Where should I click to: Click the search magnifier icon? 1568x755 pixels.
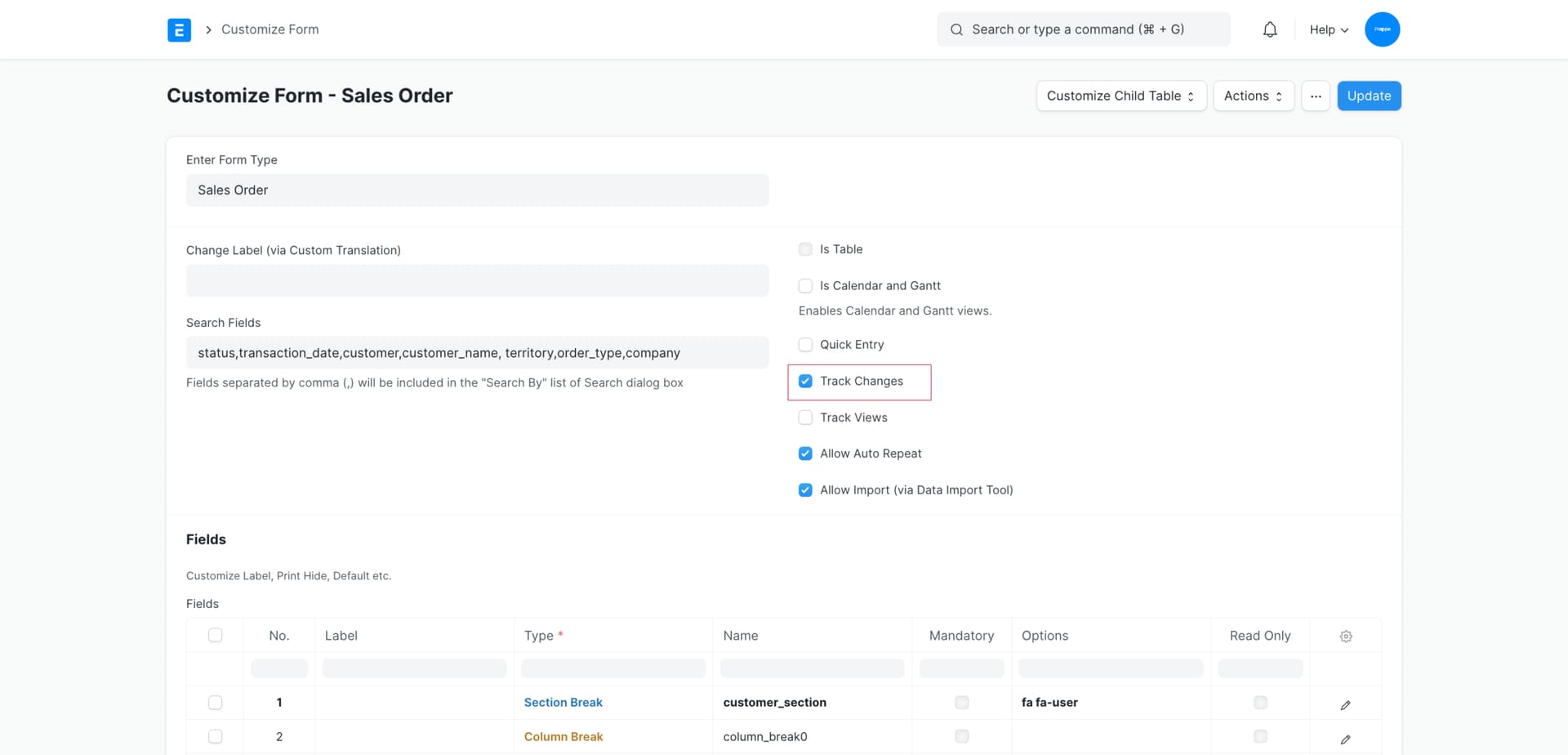(955, 29)
